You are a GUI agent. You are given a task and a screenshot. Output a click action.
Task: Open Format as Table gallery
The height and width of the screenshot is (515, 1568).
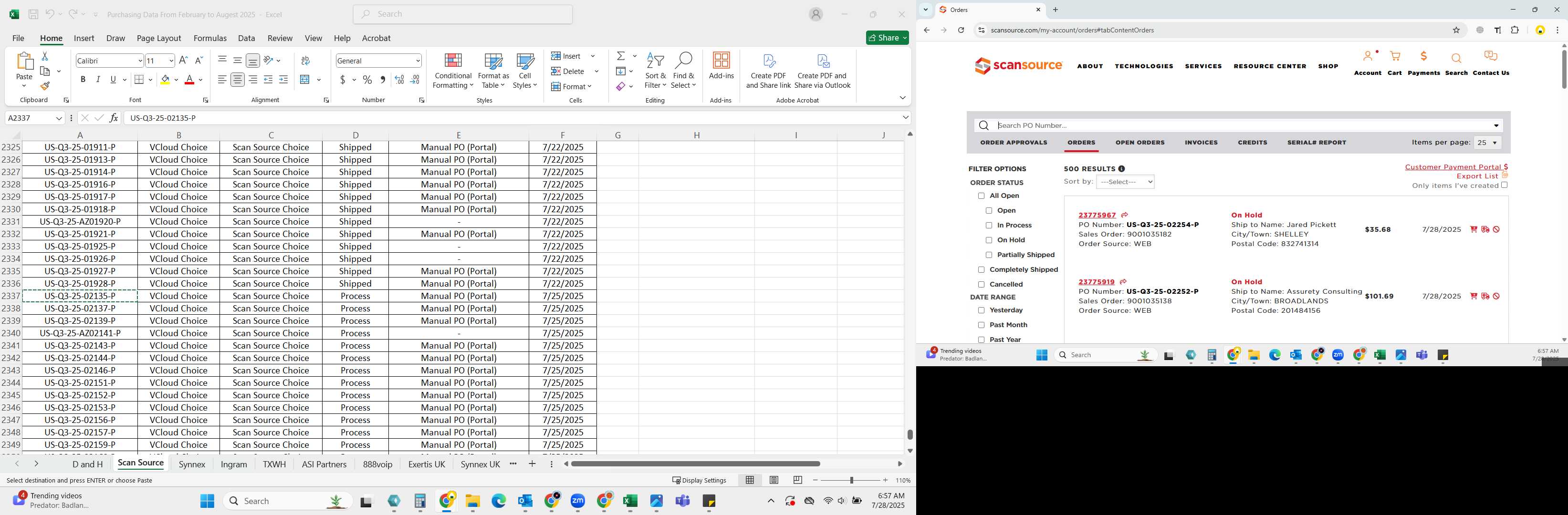(x=494, y=71)
